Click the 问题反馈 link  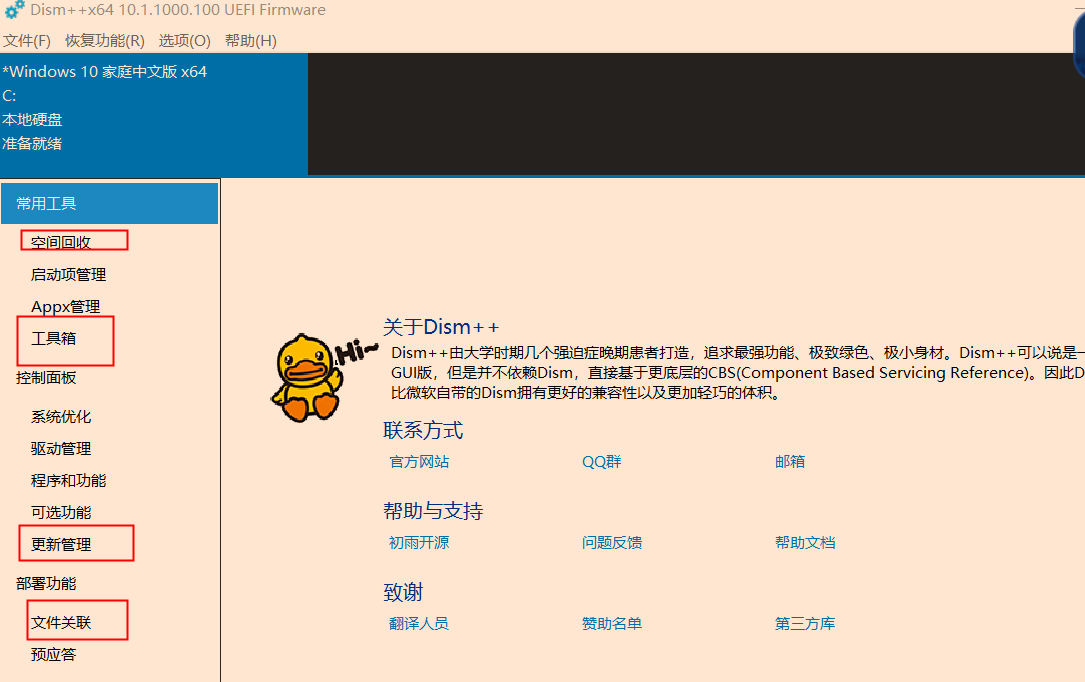point(612,542)
